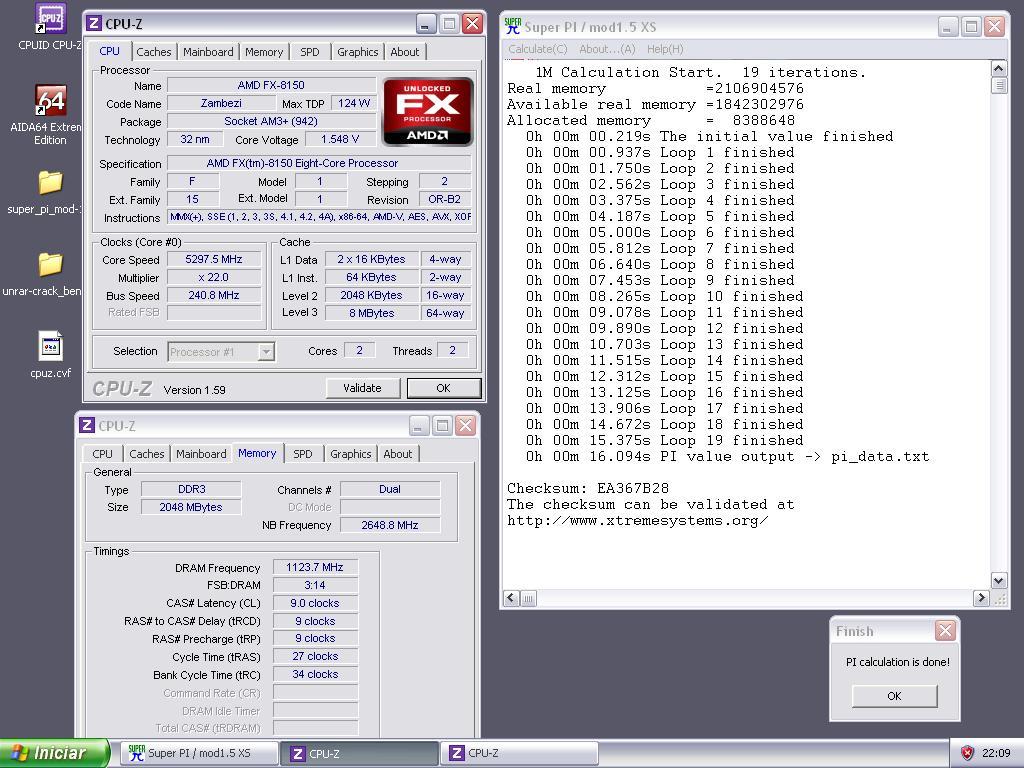Click 'PI value output -> pi_data.txt' line
This screenshot has width=1024, height=768.
(728, 456)
